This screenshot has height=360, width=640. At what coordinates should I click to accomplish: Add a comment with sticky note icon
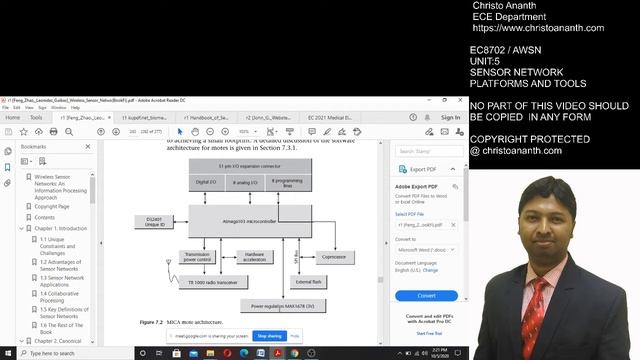(x=312, y=131)
